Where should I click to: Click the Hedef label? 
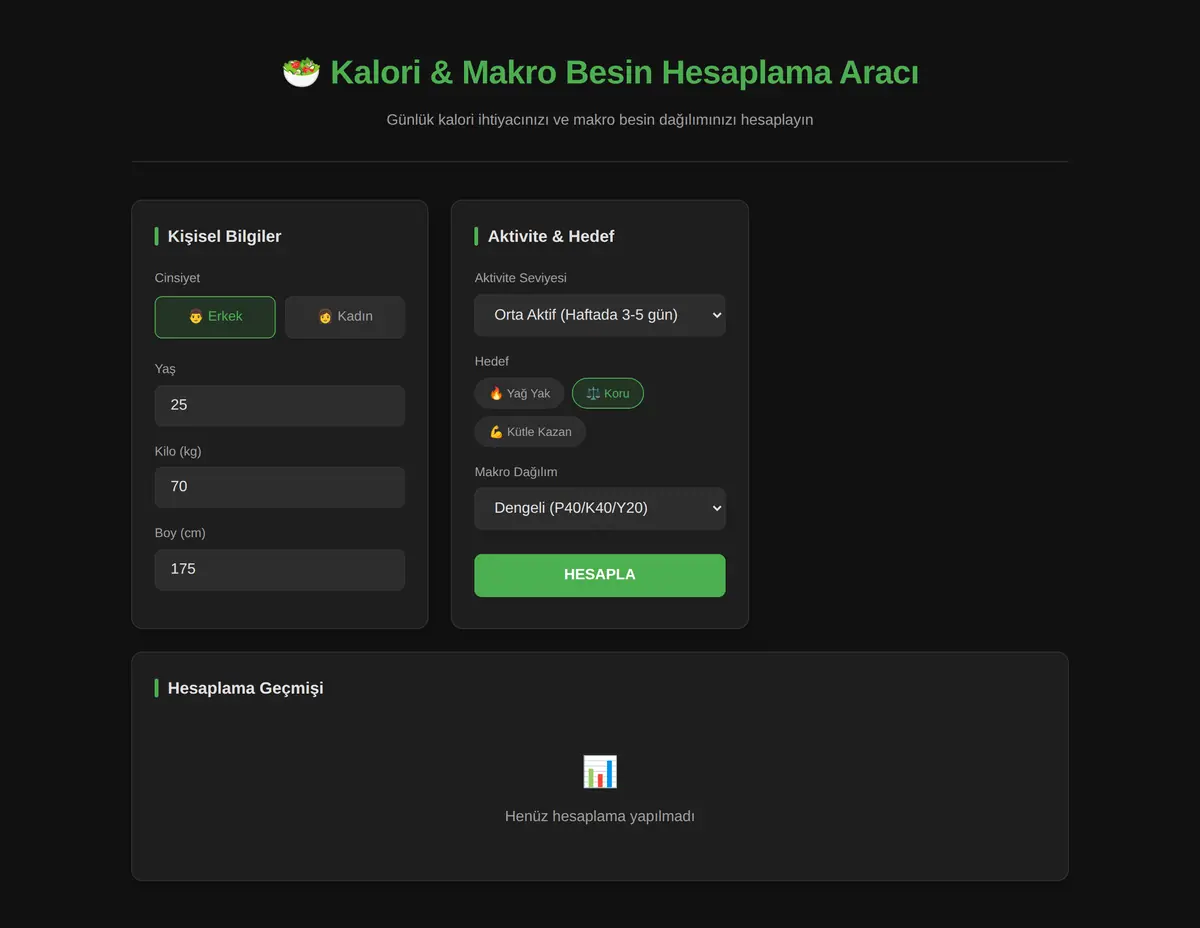(x=492, y=361)
